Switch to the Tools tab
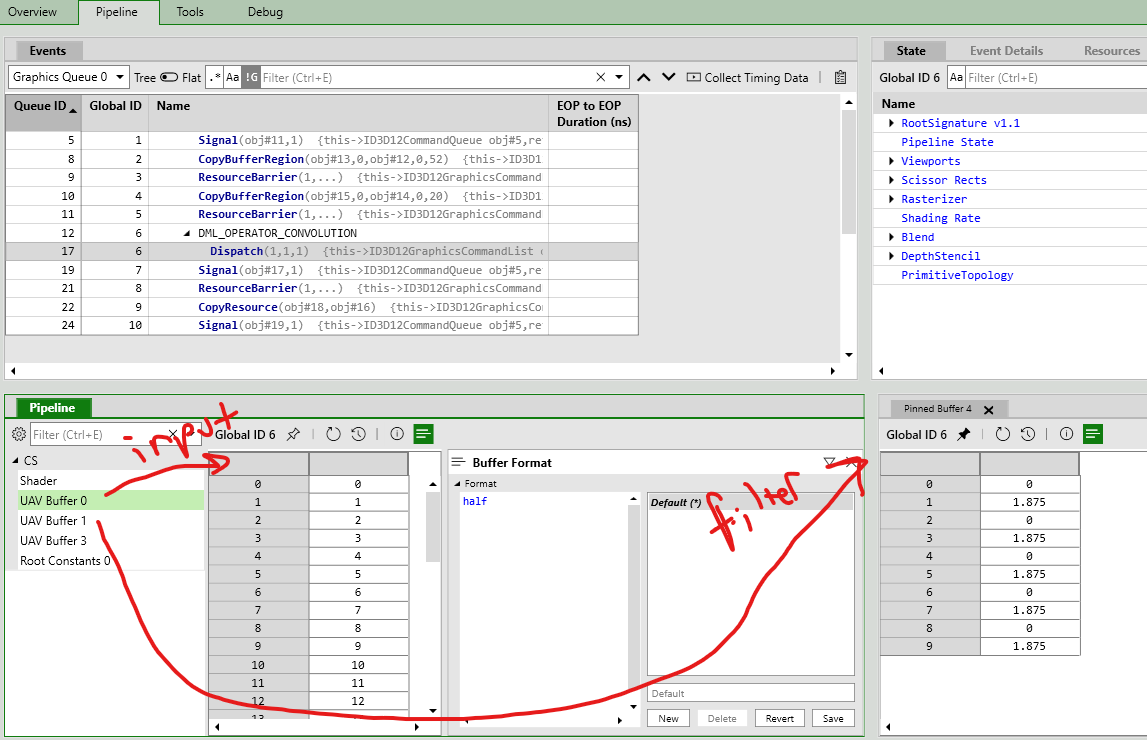 [190, 13]
